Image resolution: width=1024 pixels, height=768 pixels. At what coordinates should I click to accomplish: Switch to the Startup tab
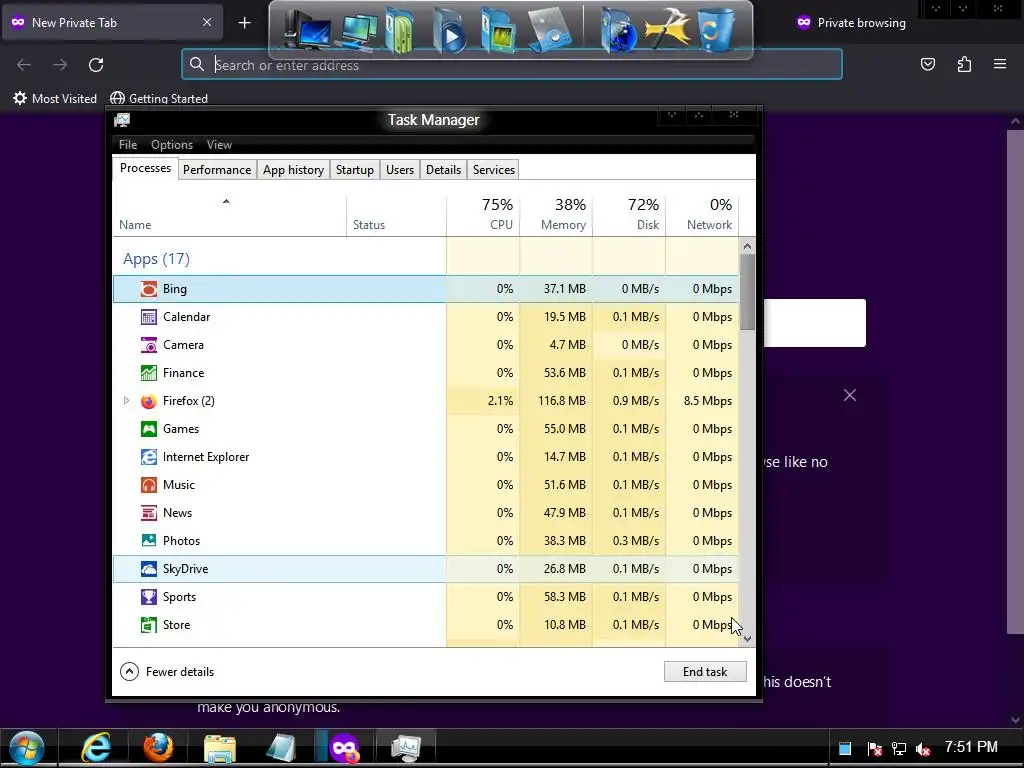(355, 170)
